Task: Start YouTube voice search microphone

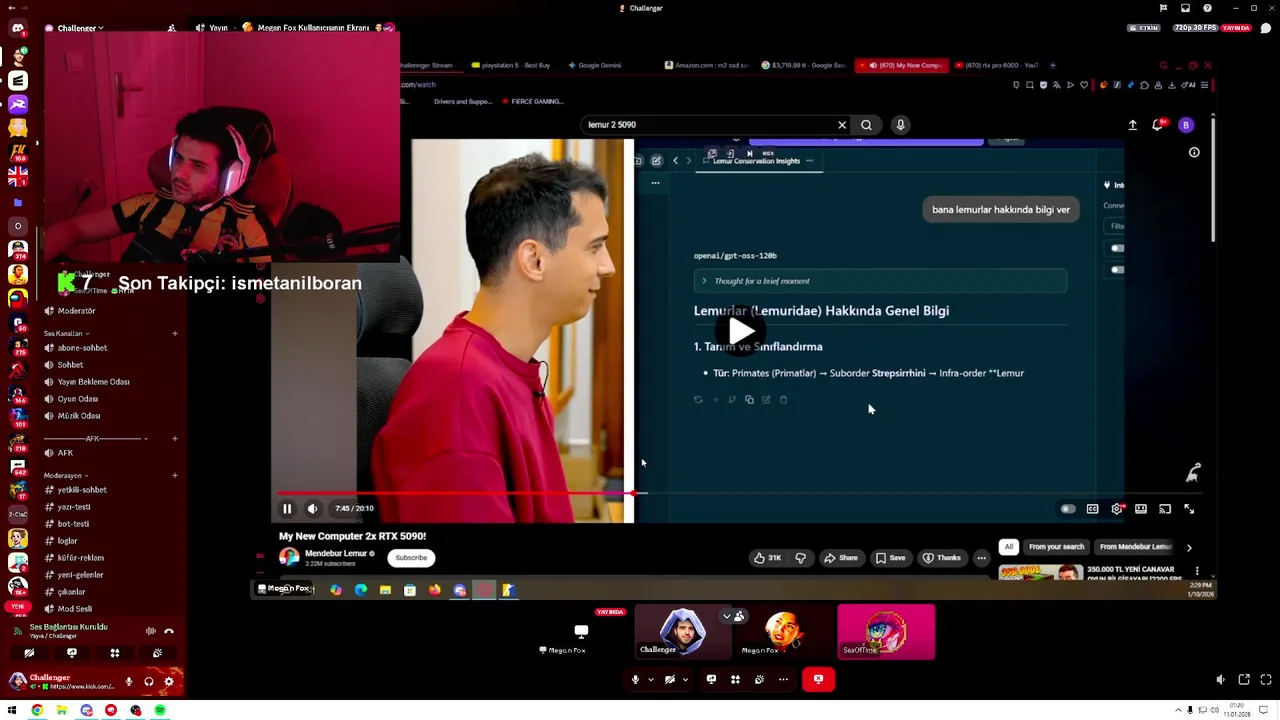Action: (900, 125)
